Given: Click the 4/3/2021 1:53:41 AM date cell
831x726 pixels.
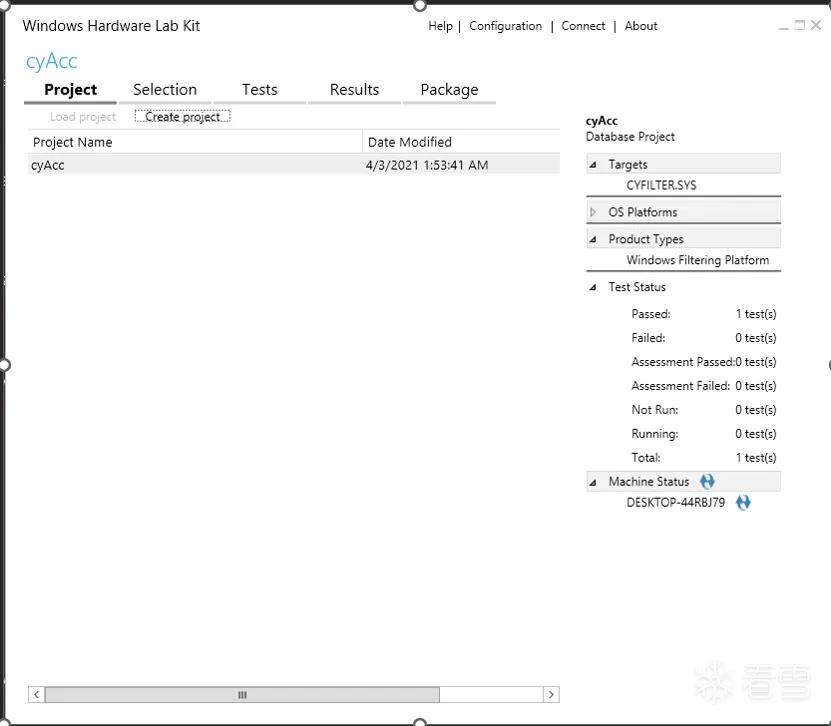Looking at the screenshot, I should tap(427, 165).
